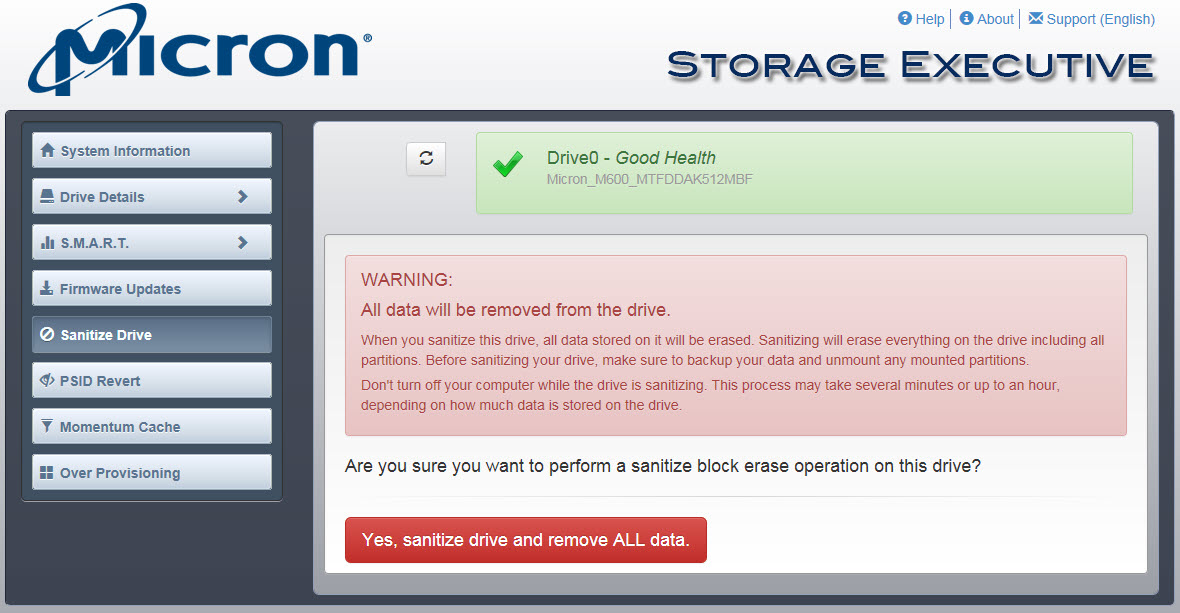The image size is (1180, 613).
Task: Open the PSID Revert menu item
Action: (x=152, y=381)
